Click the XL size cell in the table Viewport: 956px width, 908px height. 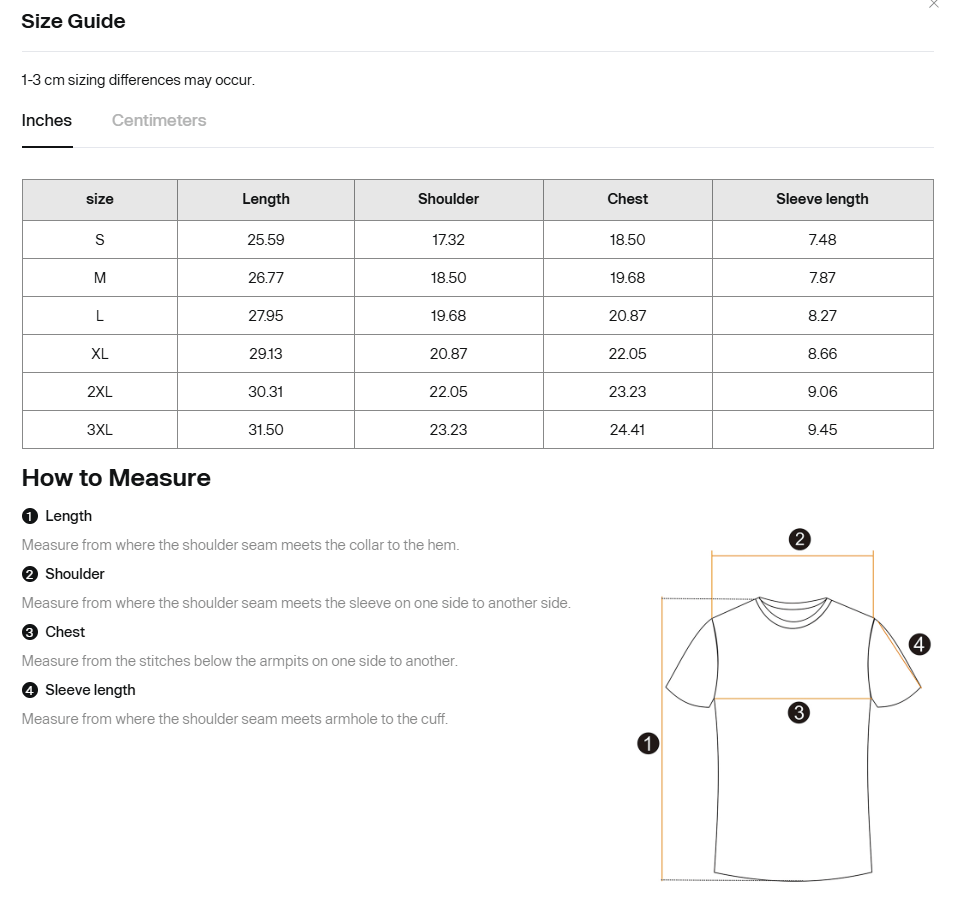[99, 354]
